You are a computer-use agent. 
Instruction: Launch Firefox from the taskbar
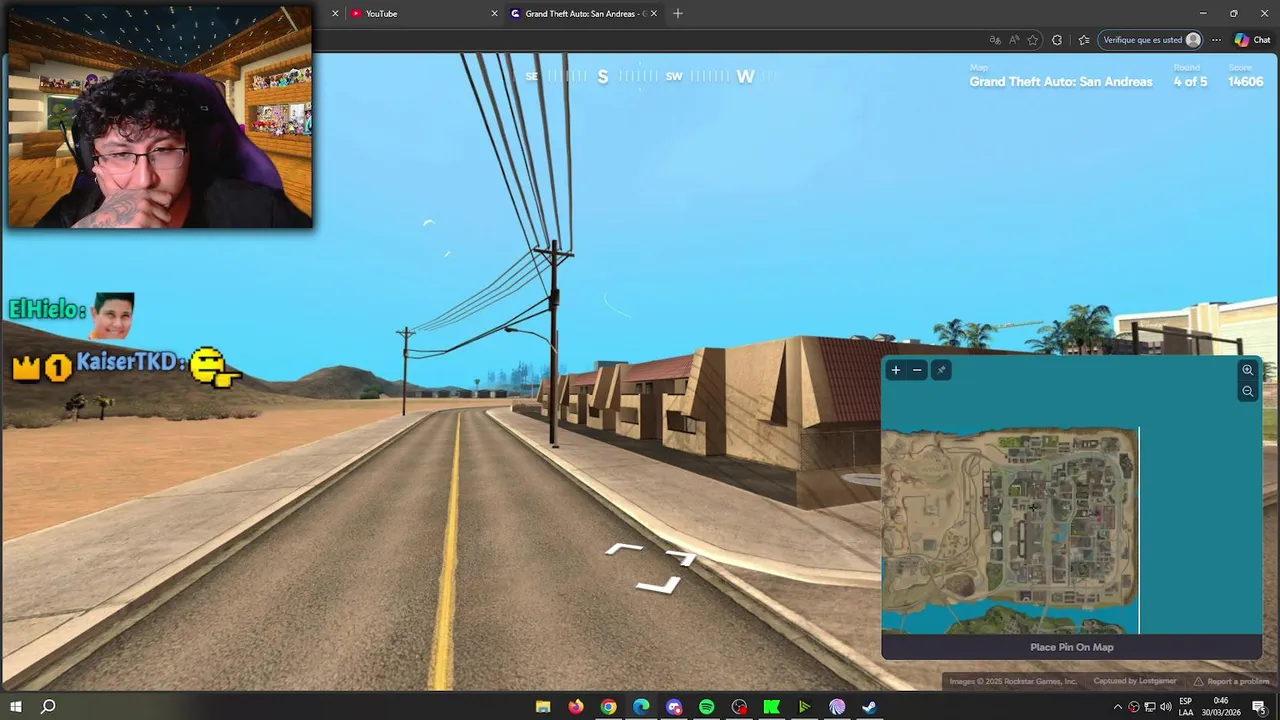click(576, 707)
